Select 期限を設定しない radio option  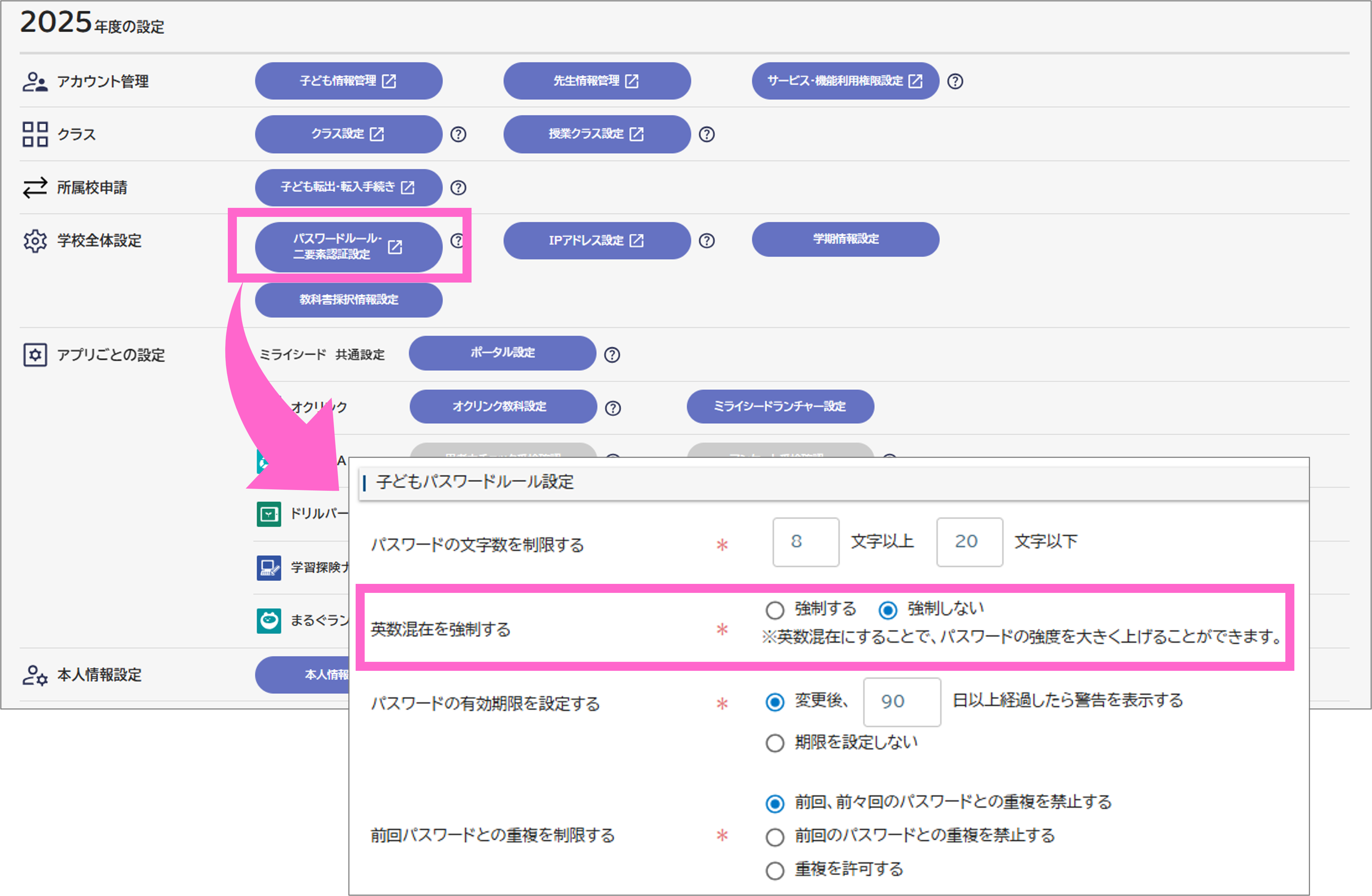tap(775, 743)
